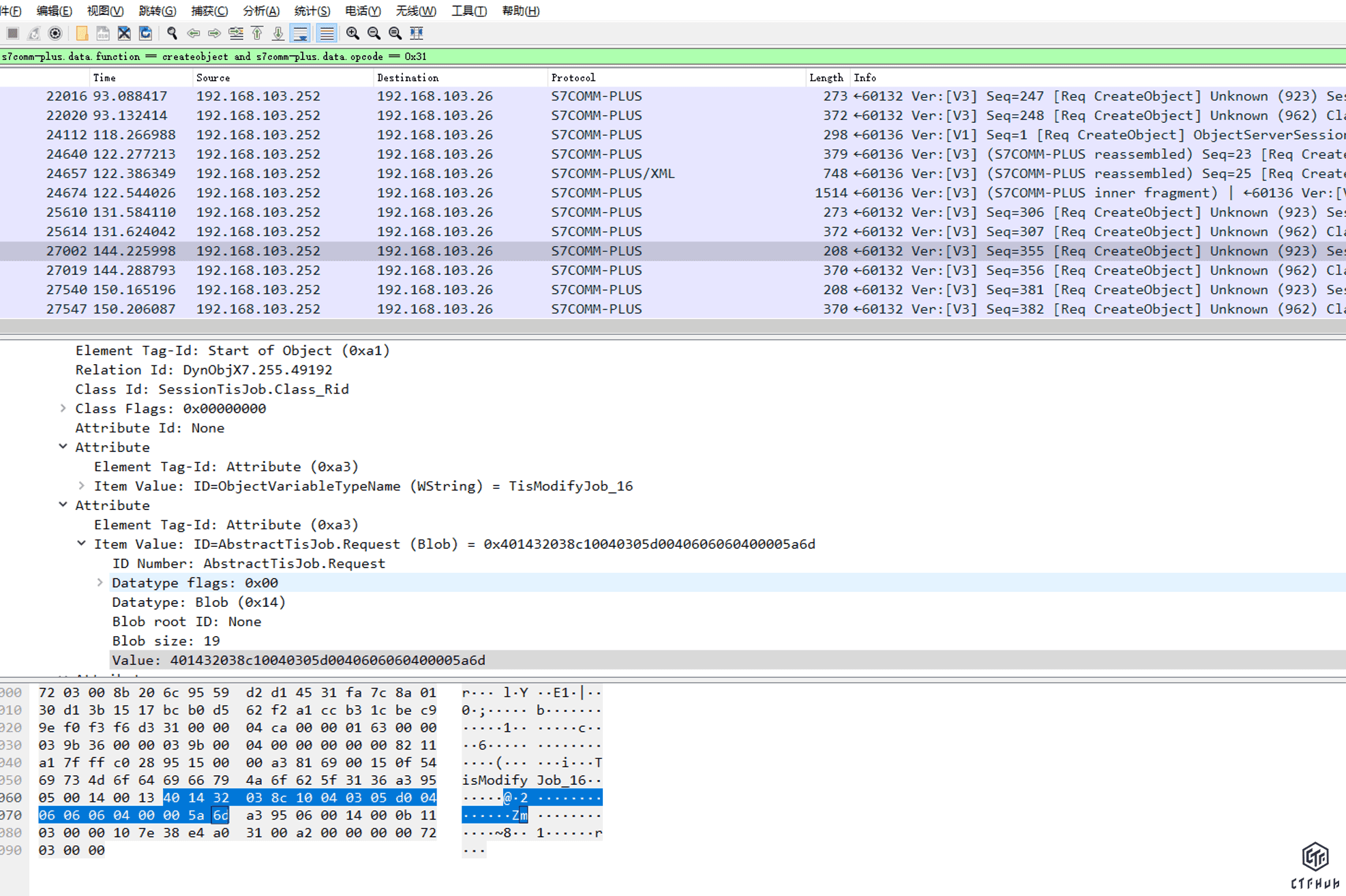Click the find packet magnifier icon
The image size is (1346, 896).
point(172,33)
